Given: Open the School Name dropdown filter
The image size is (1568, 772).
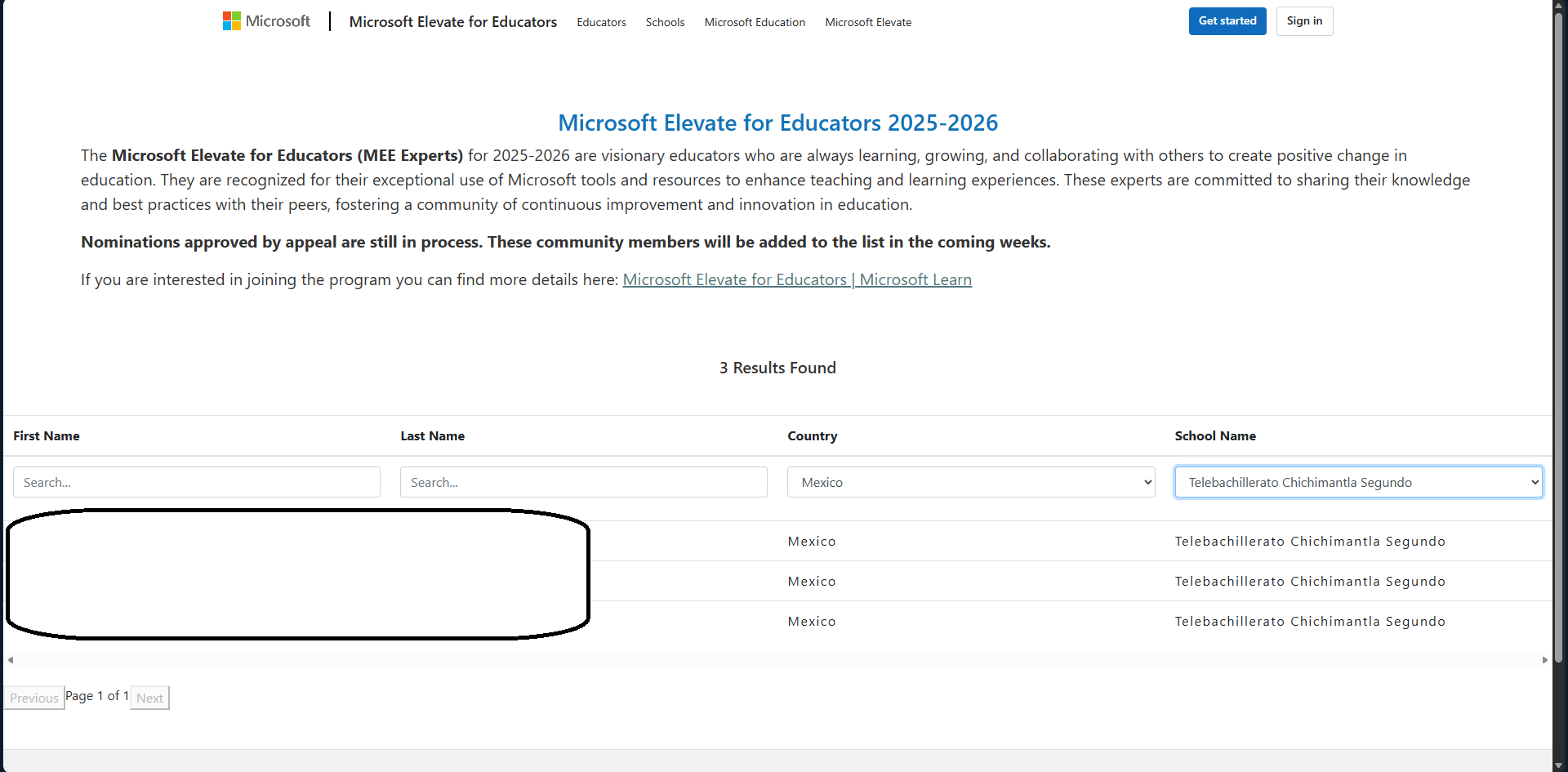Looking at the screenshot, I should 1358,482.
